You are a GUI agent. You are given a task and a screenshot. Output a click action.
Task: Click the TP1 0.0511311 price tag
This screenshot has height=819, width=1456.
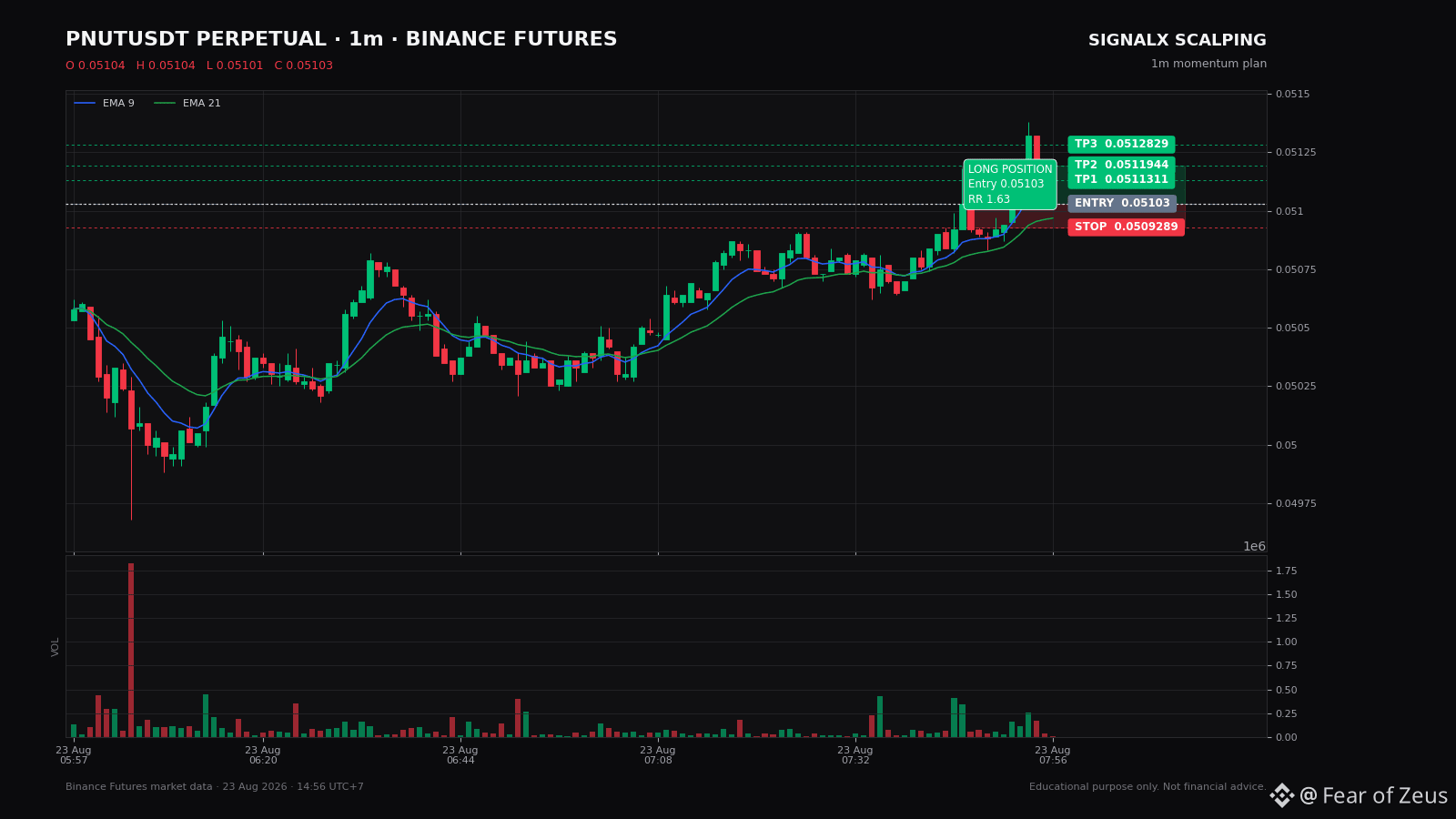pos(1121,180)
